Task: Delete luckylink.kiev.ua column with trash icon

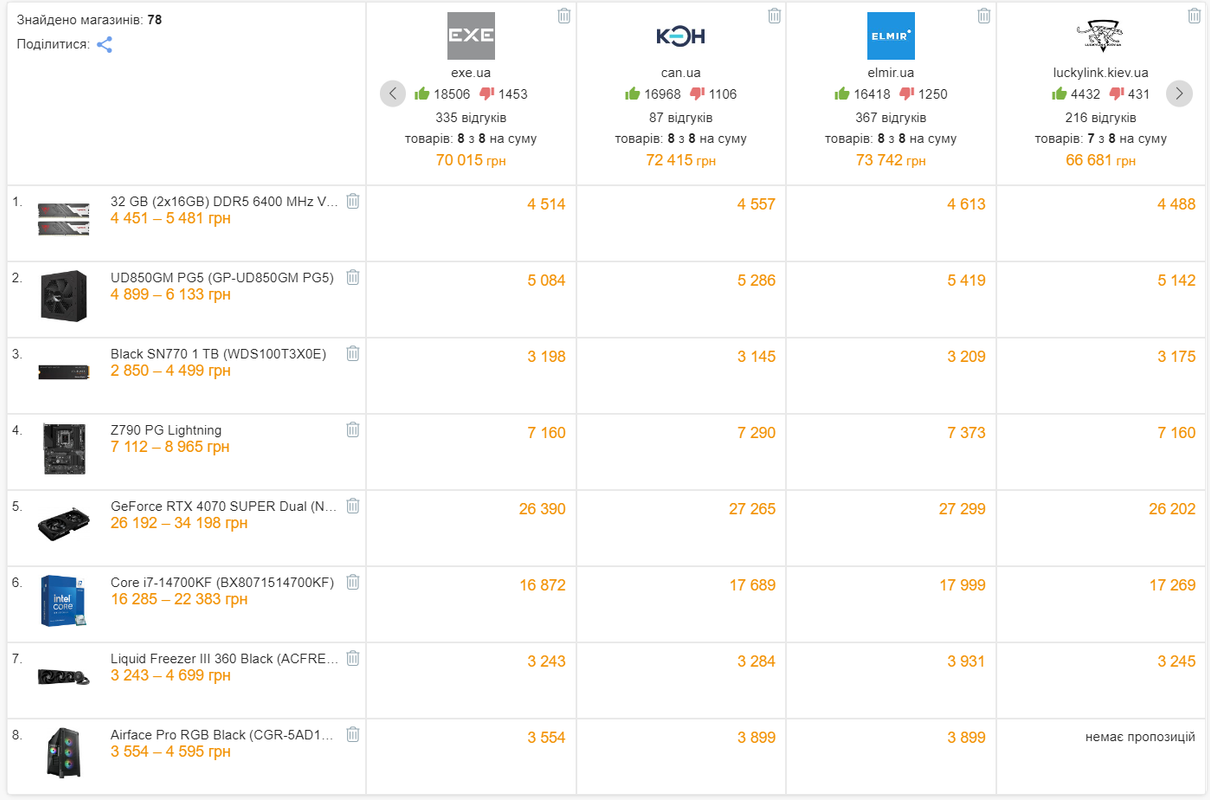Action: (x=1194, y=16)
